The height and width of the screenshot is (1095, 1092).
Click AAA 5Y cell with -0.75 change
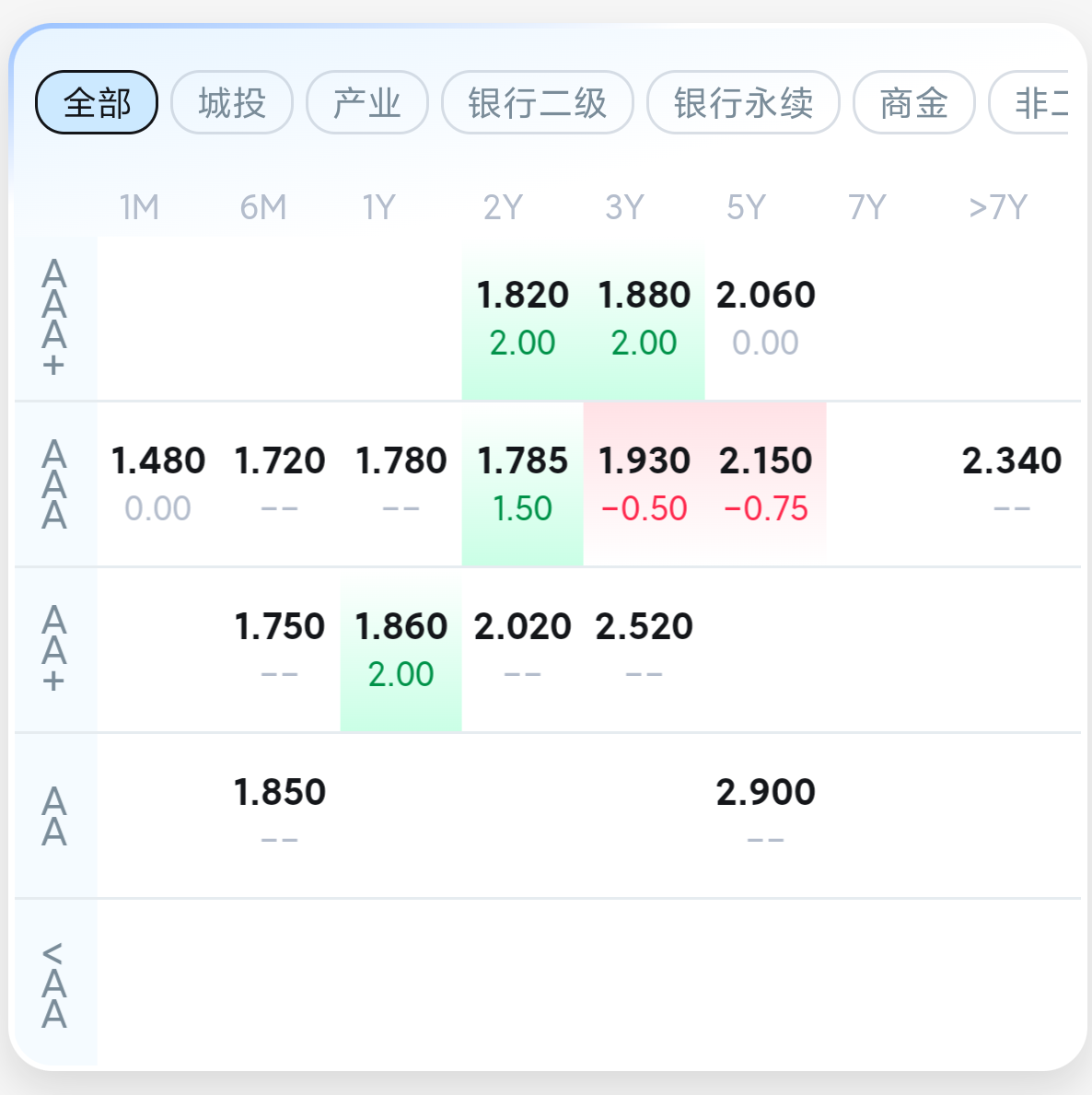tap(766, 483)
